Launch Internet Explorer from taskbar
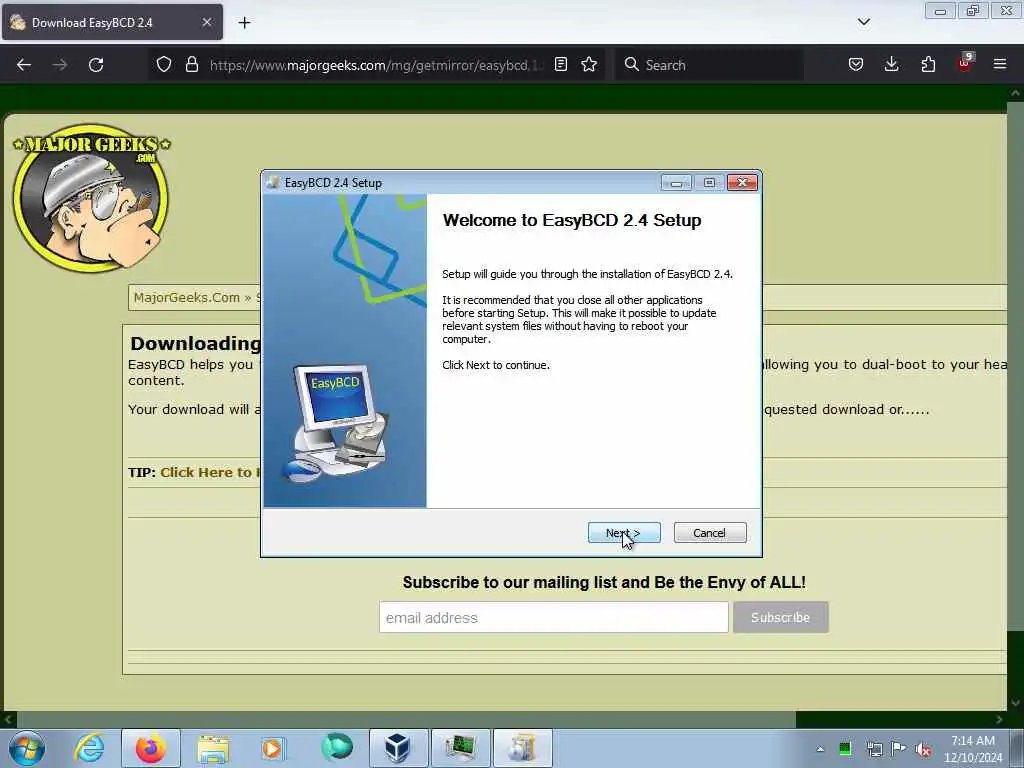 89,748
